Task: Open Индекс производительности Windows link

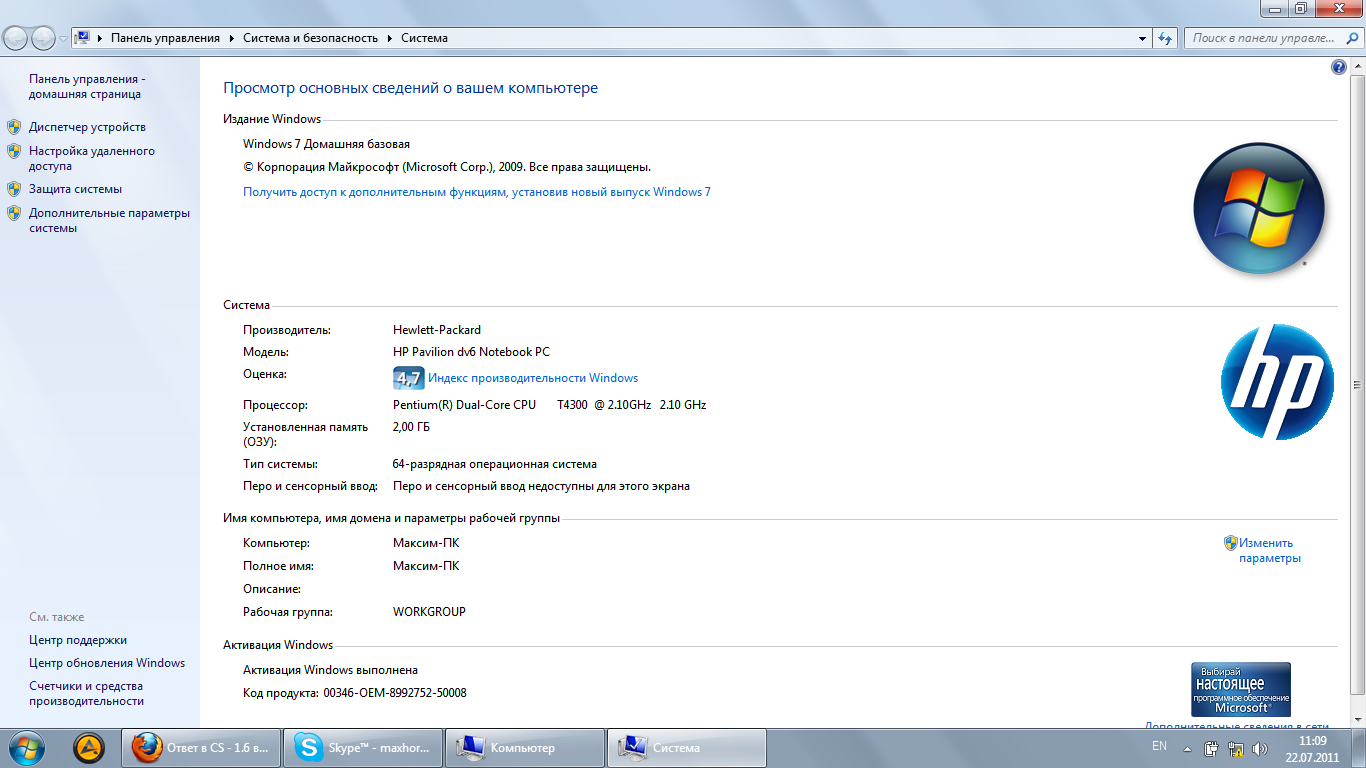Action: pos(533,378)
